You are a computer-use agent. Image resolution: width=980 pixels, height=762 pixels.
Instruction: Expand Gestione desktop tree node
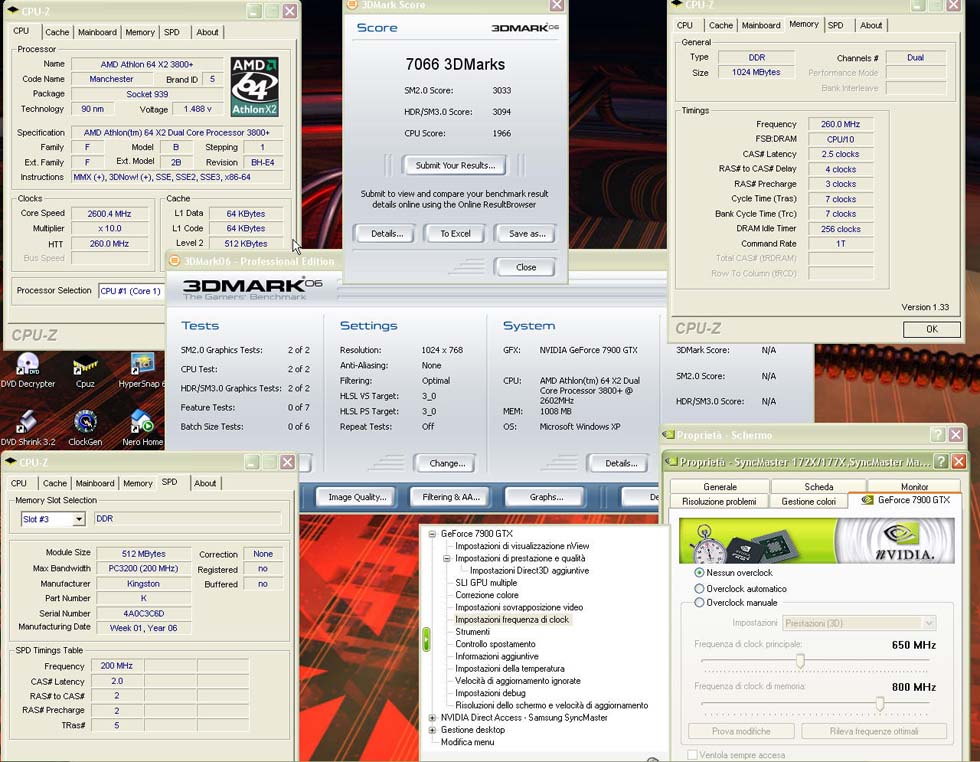pyautogui.click(x=432, y=729)
